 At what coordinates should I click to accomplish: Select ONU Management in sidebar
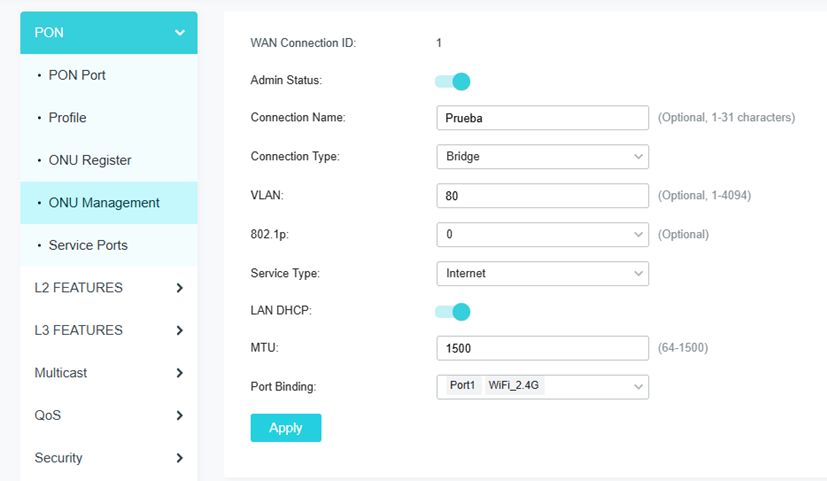coord(109,203)
